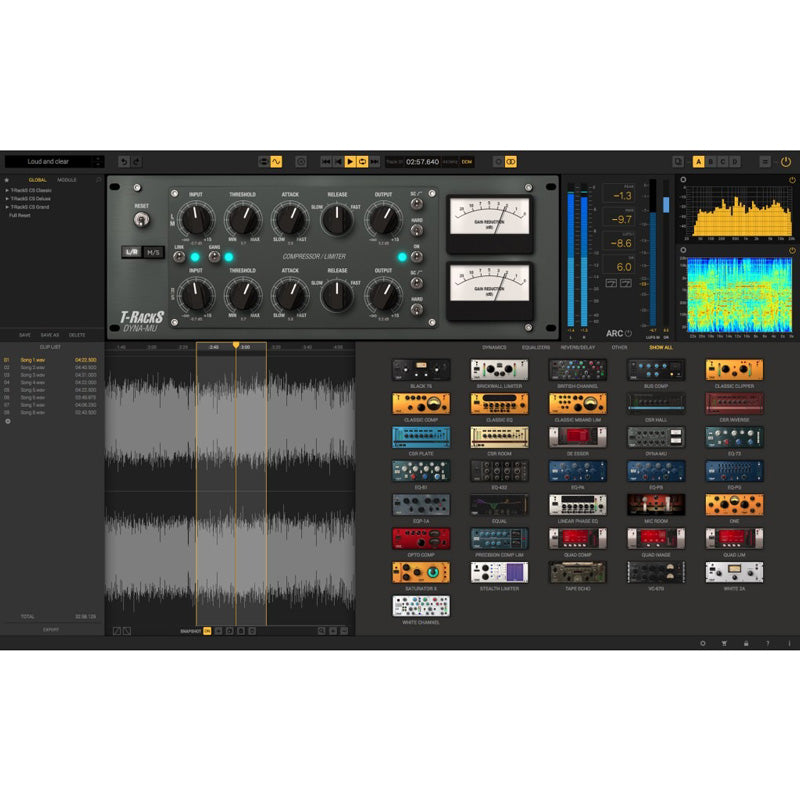Toggle the Gang switch on Dyna-Mu

214,256
